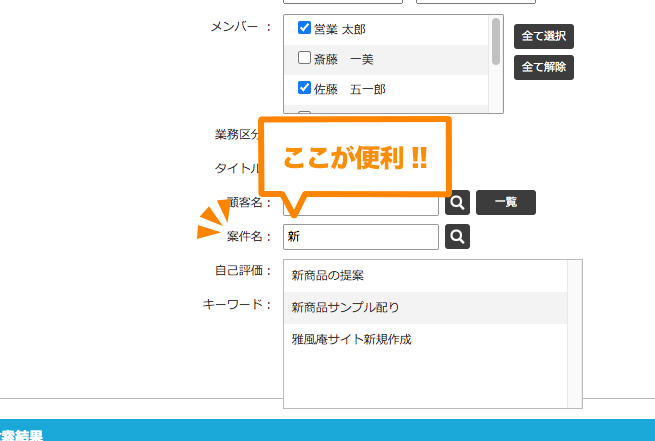Select the 雅風庵サイト新規作成 suggestion

click(x=425, y=339)
